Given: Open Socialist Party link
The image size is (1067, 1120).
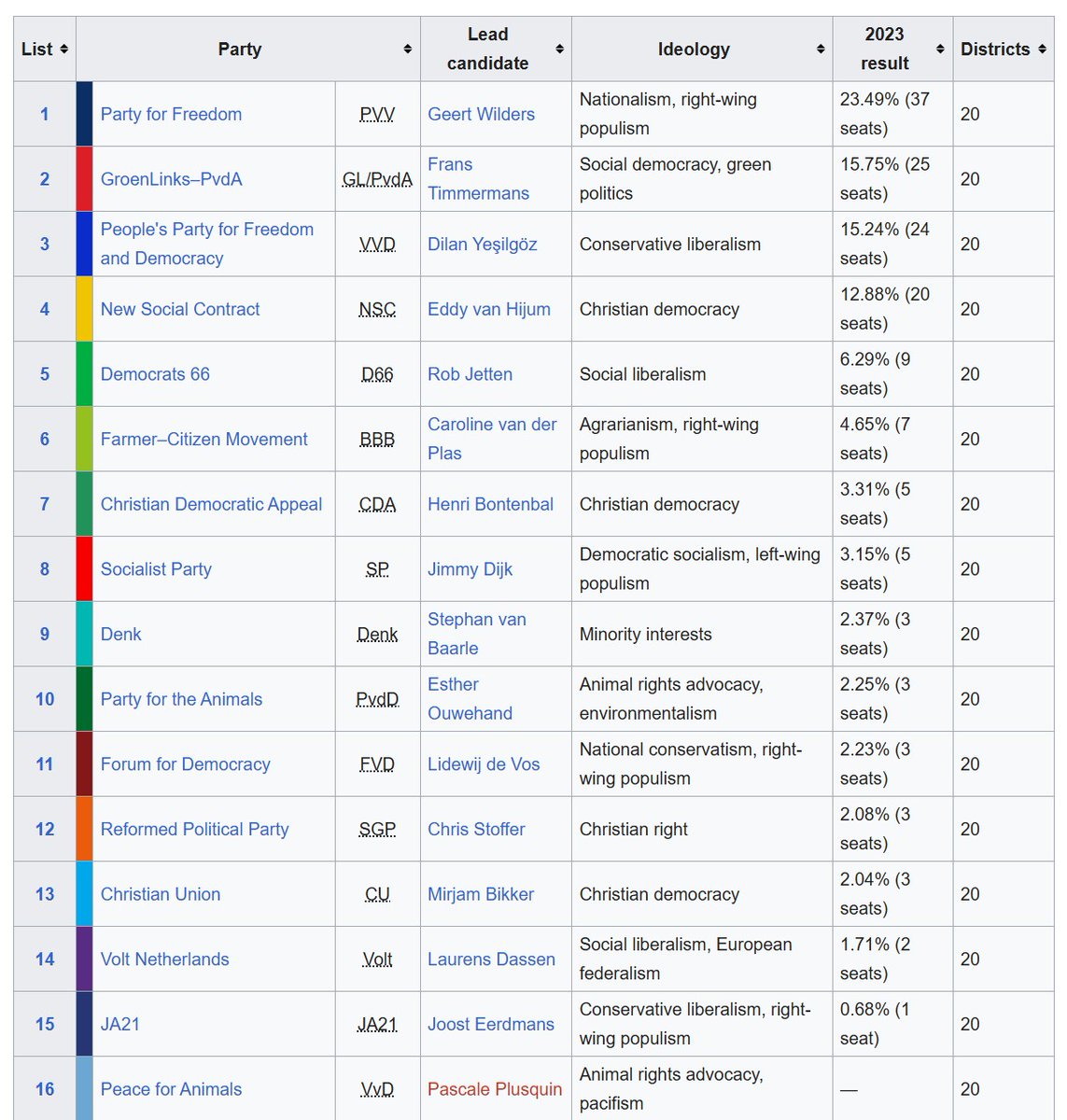Looking at the screenshot, I should click(156, 569).
